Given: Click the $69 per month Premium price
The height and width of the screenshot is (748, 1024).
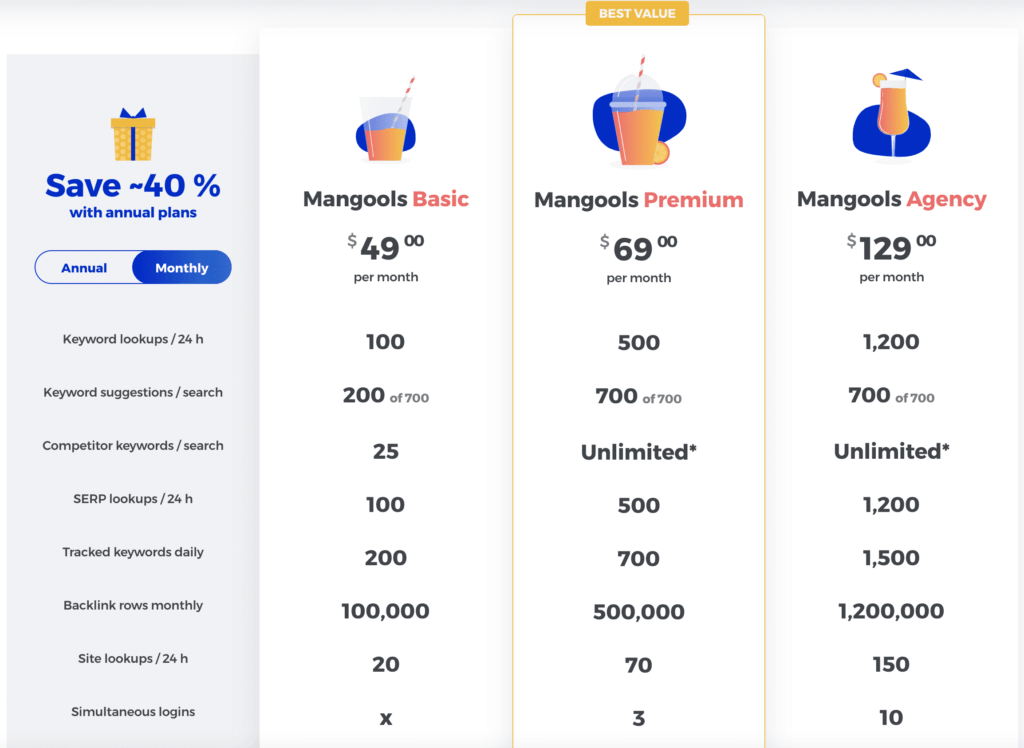Looking at the screenshot, I should point(639,259).
